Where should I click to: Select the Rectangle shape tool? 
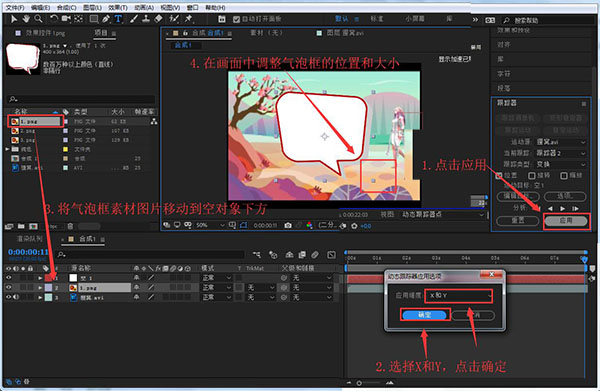[x=94, y=19]
